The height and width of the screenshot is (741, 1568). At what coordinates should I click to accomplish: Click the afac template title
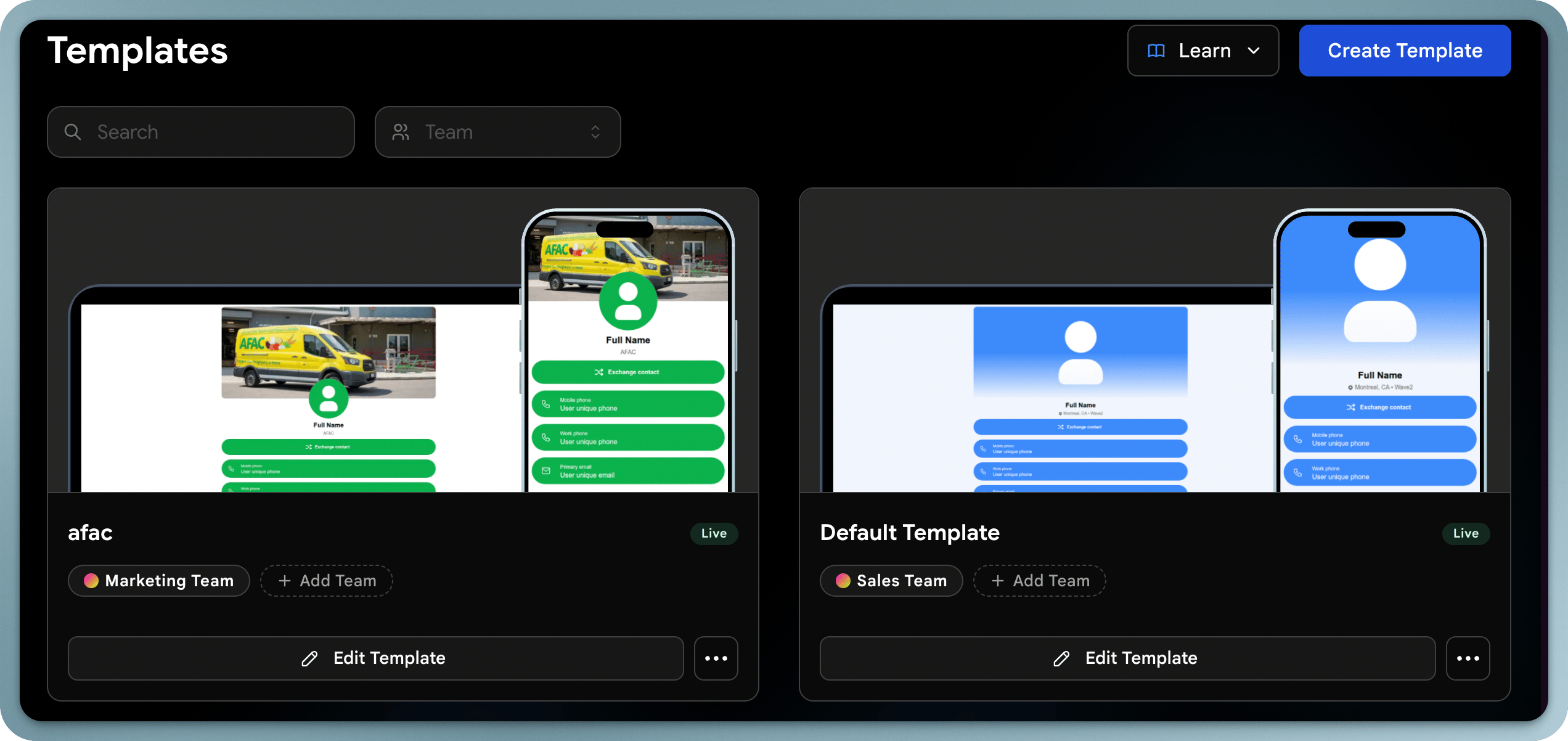pyautogui.click(x=90, y=533)
